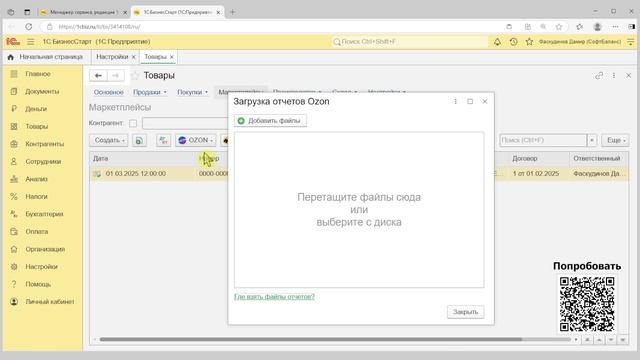Open the Сотрудники sidebar section
Image resolution: width=640 pixels, height=360 pixels.
pyautogui.click(x=43, y=162)
